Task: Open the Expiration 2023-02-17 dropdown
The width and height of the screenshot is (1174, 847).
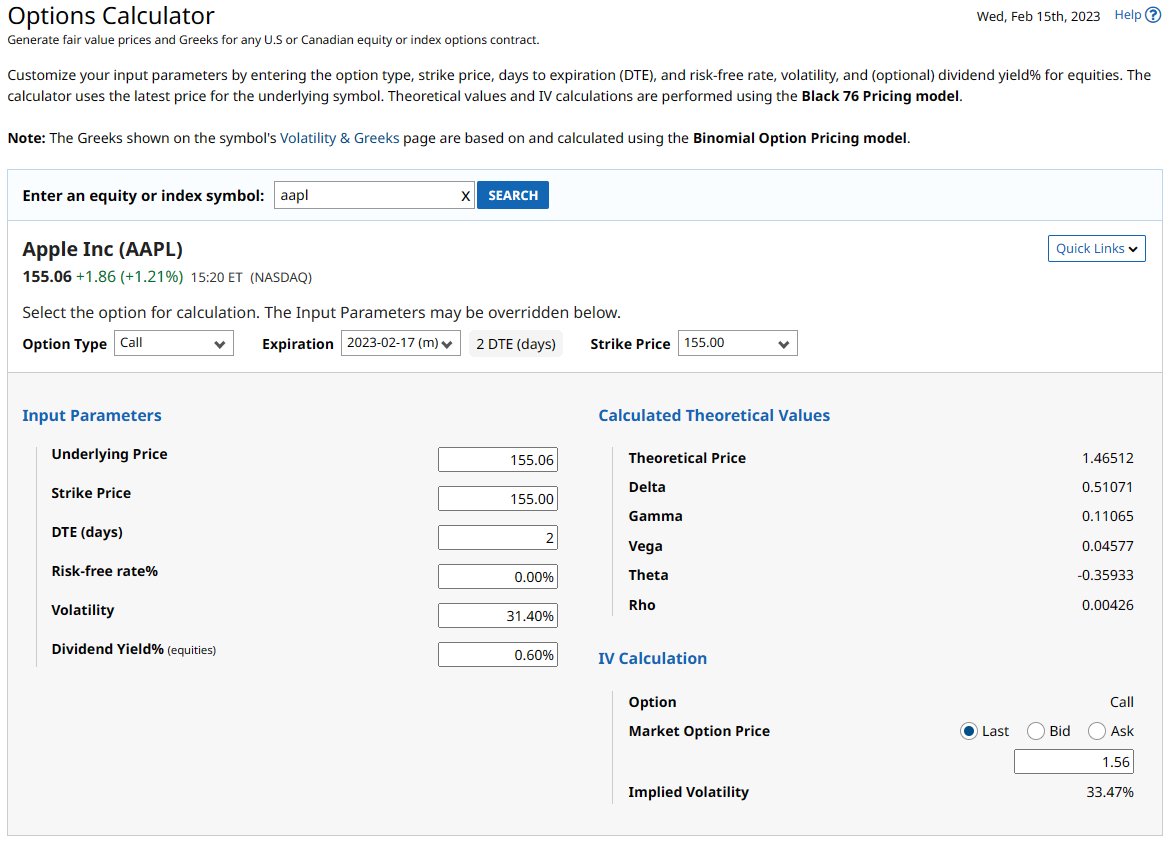Action: pyautogui.click(x=401, y=343)
